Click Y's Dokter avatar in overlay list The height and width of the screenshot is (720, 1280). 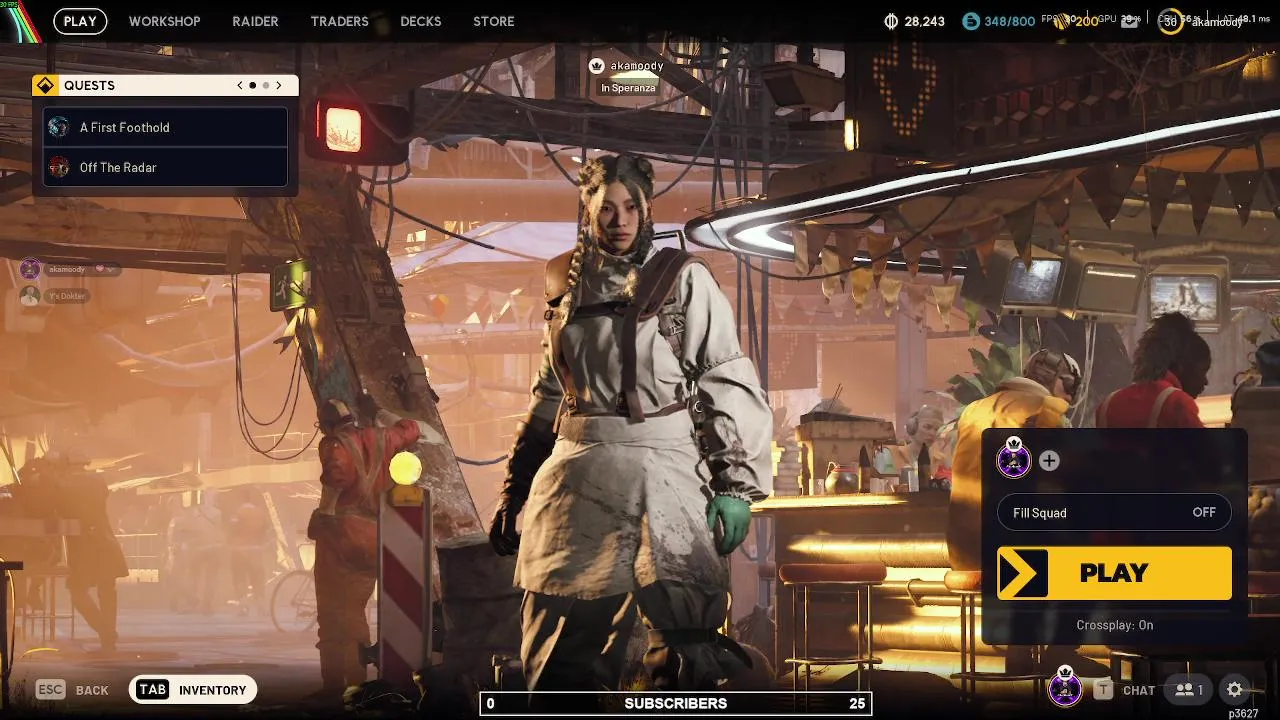[x=30, y=295]
